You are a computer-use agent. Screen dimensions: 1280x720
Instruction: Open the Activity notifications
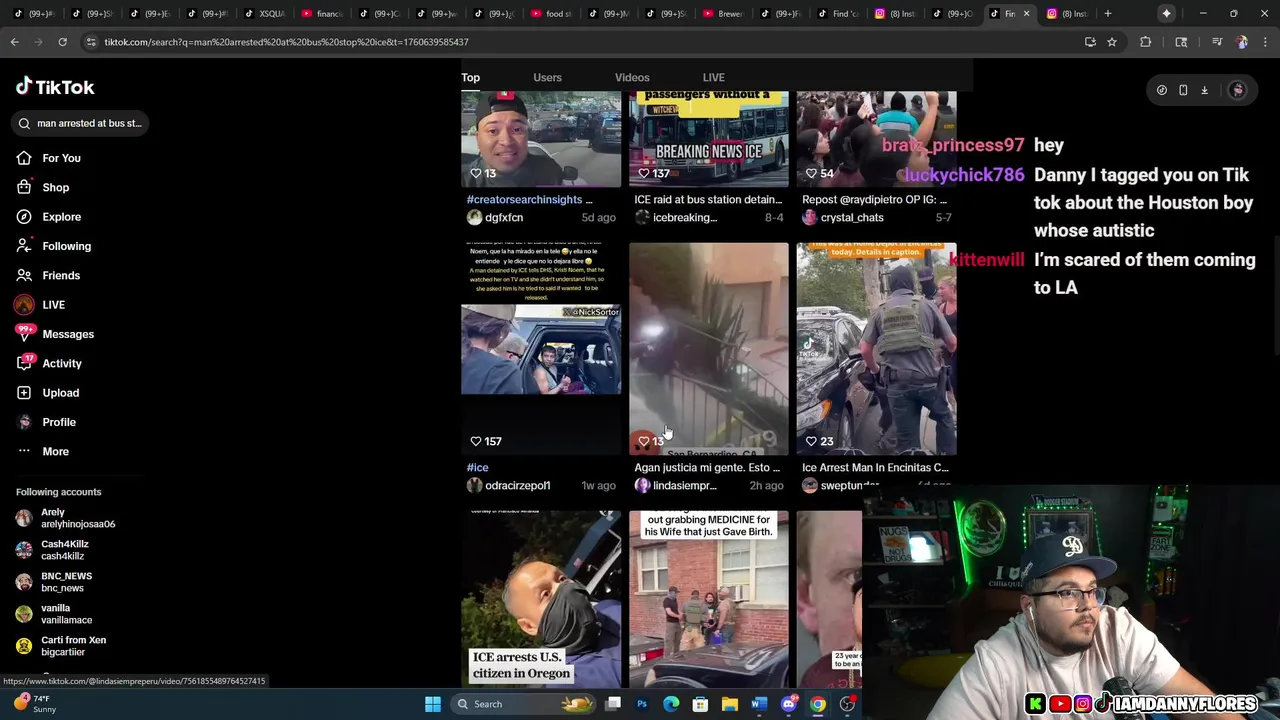[61, 363]
